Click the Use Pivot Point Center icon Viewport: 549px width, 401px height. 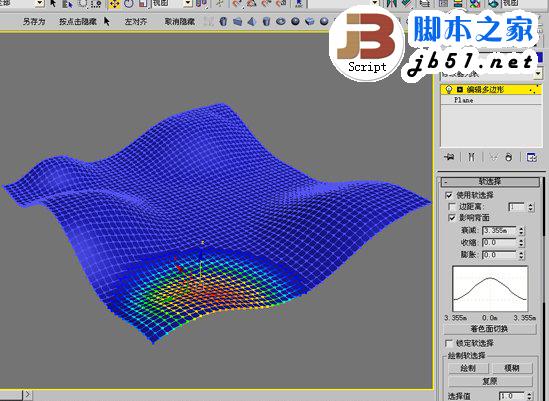coord(202,4)
